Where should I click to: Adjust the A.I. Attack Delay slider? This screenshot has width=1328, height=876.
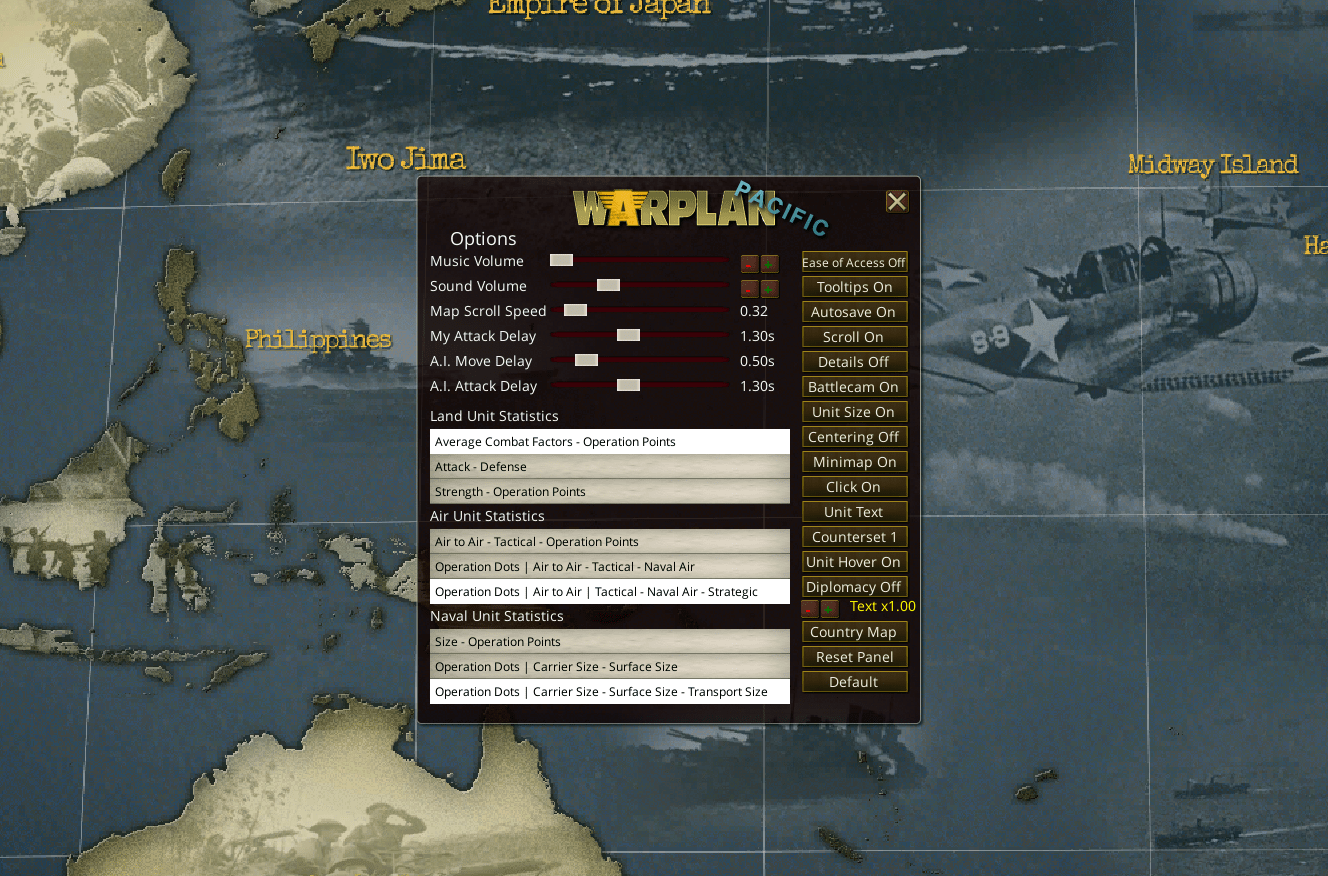pos(639,385)
